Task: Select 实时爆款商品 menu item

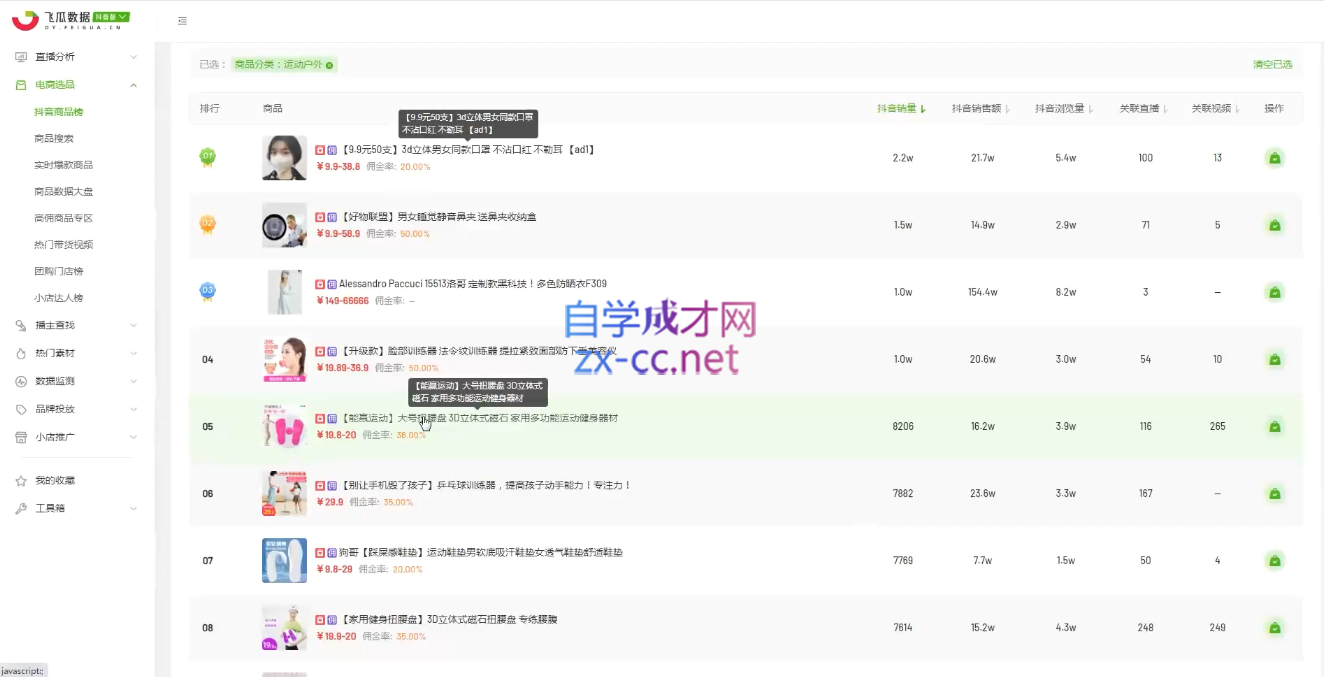Action: coord(63,165)
